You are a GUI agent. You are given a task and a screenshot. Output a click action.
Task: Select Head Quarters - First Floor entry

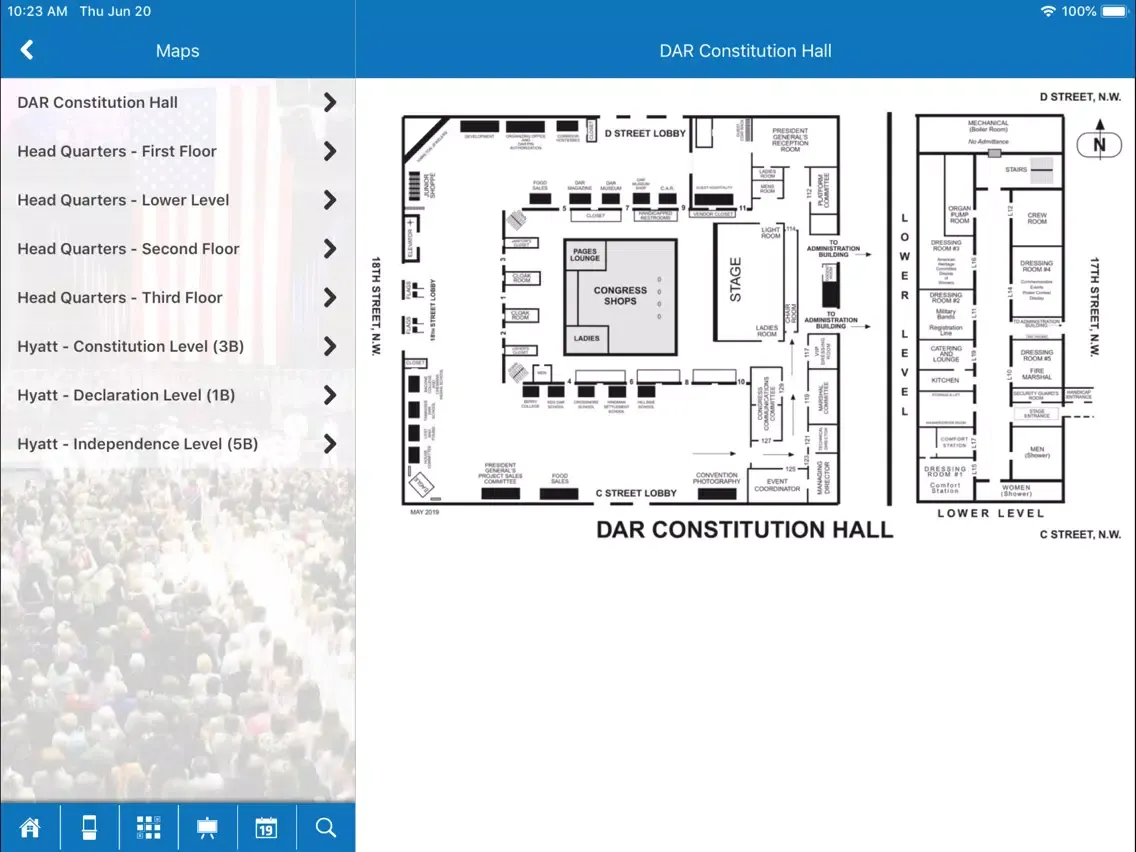[178, 151]
